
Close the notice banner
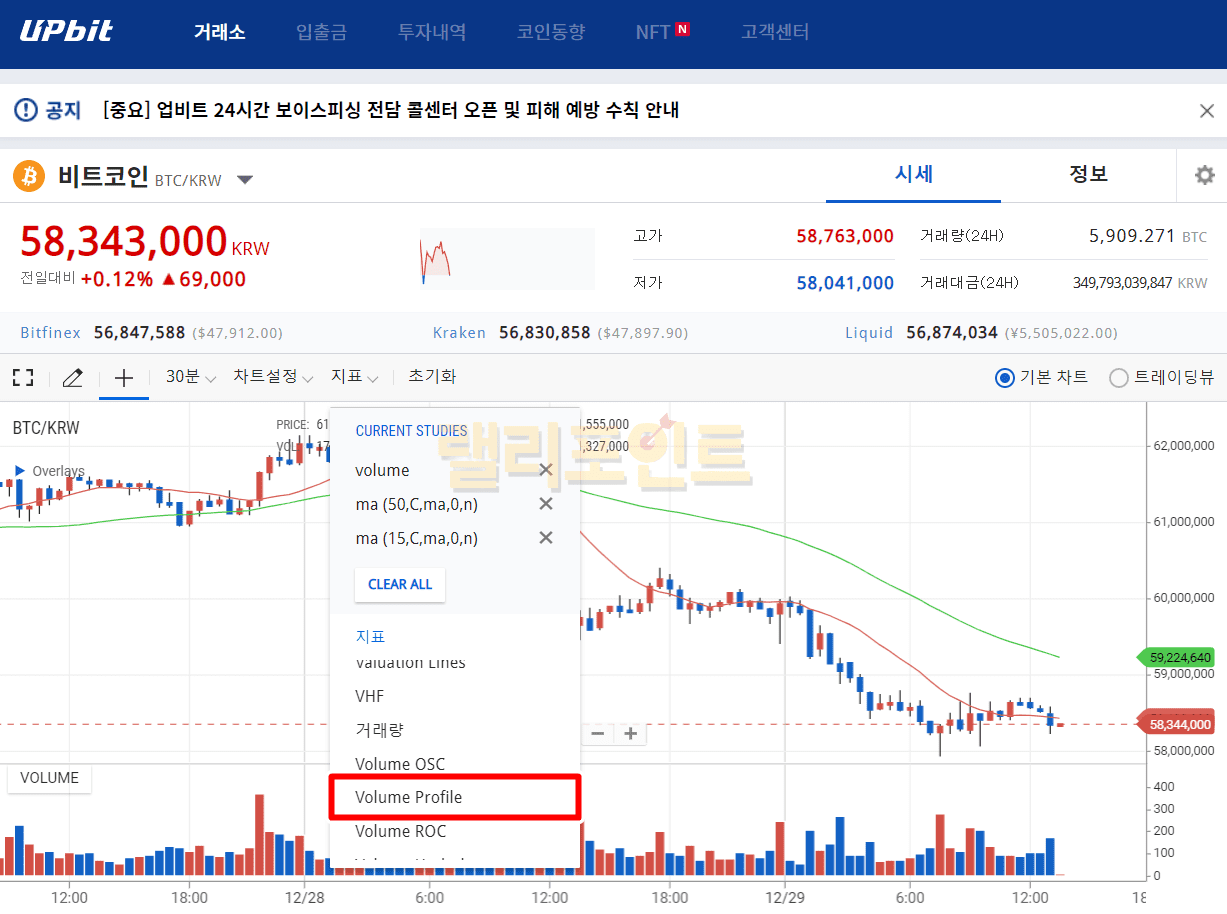point(1206,111)
